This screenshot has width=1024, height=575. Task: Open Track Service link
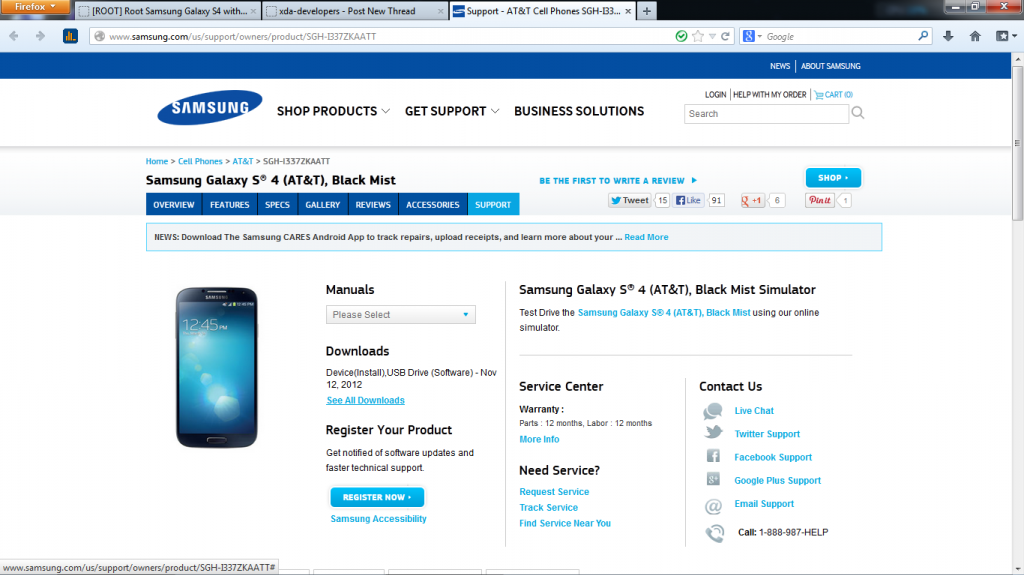[x=549, y=507]
